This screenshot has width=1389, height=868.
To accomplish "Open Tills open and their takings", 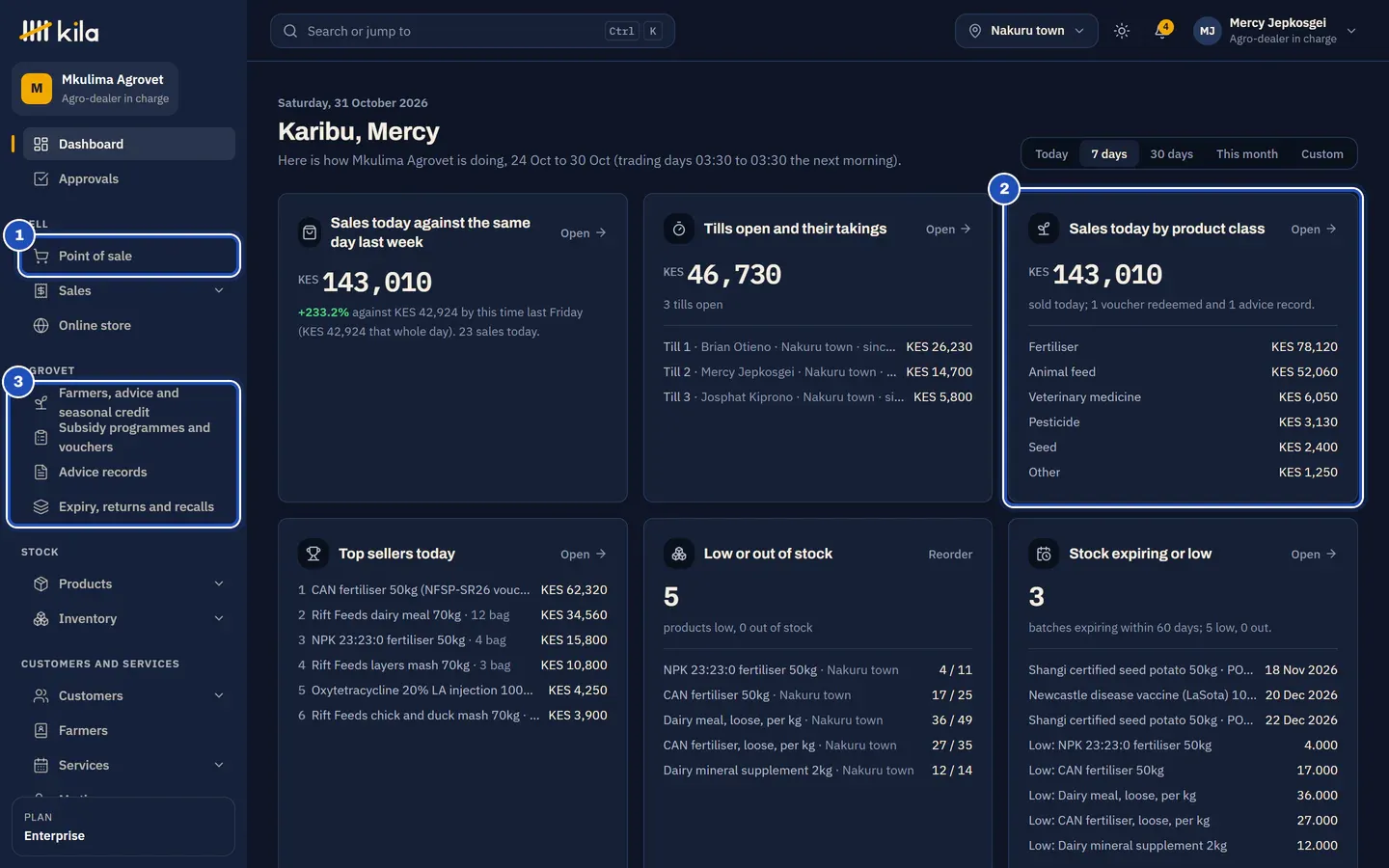I will tap(948, 229).
